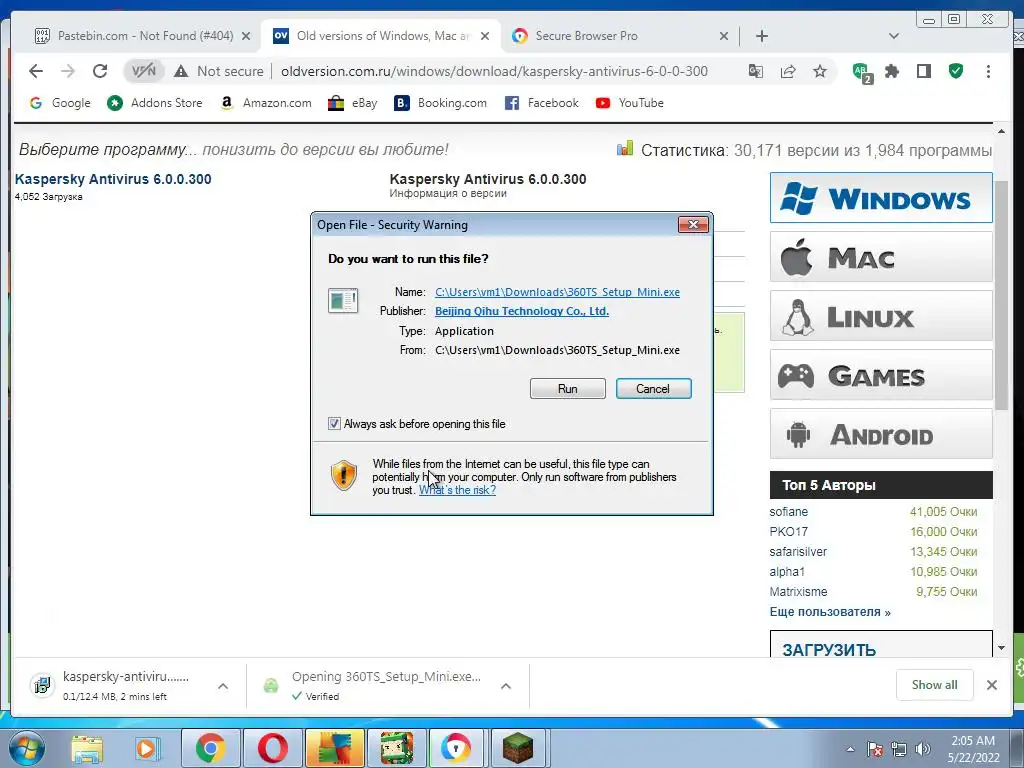This screenshot has height=768, width=1024.
Task: Click the 360TS_Setup_Mini.exe file name link
Action: 557,293
